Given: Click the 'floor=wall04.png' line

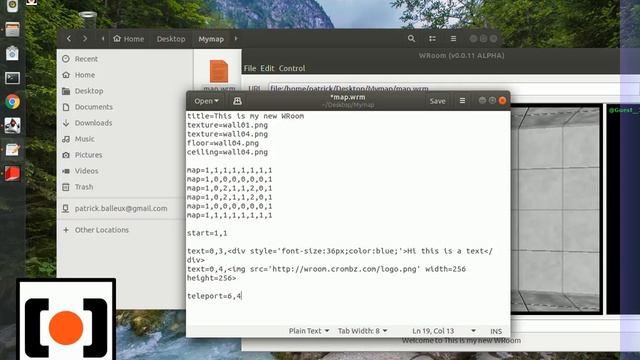Looking at the screenshot, I should pos(223,143).
